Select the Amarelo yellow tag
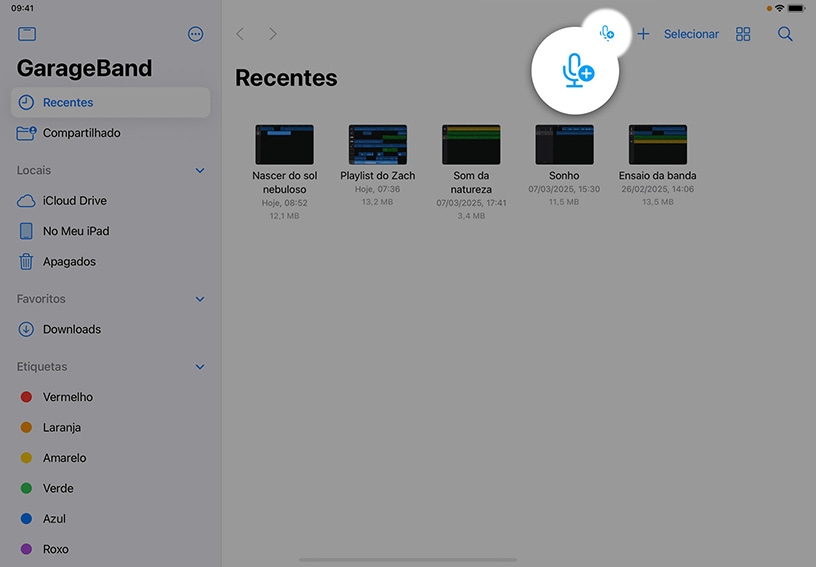This screenshot has width=816, height=567. coord(110,458)
